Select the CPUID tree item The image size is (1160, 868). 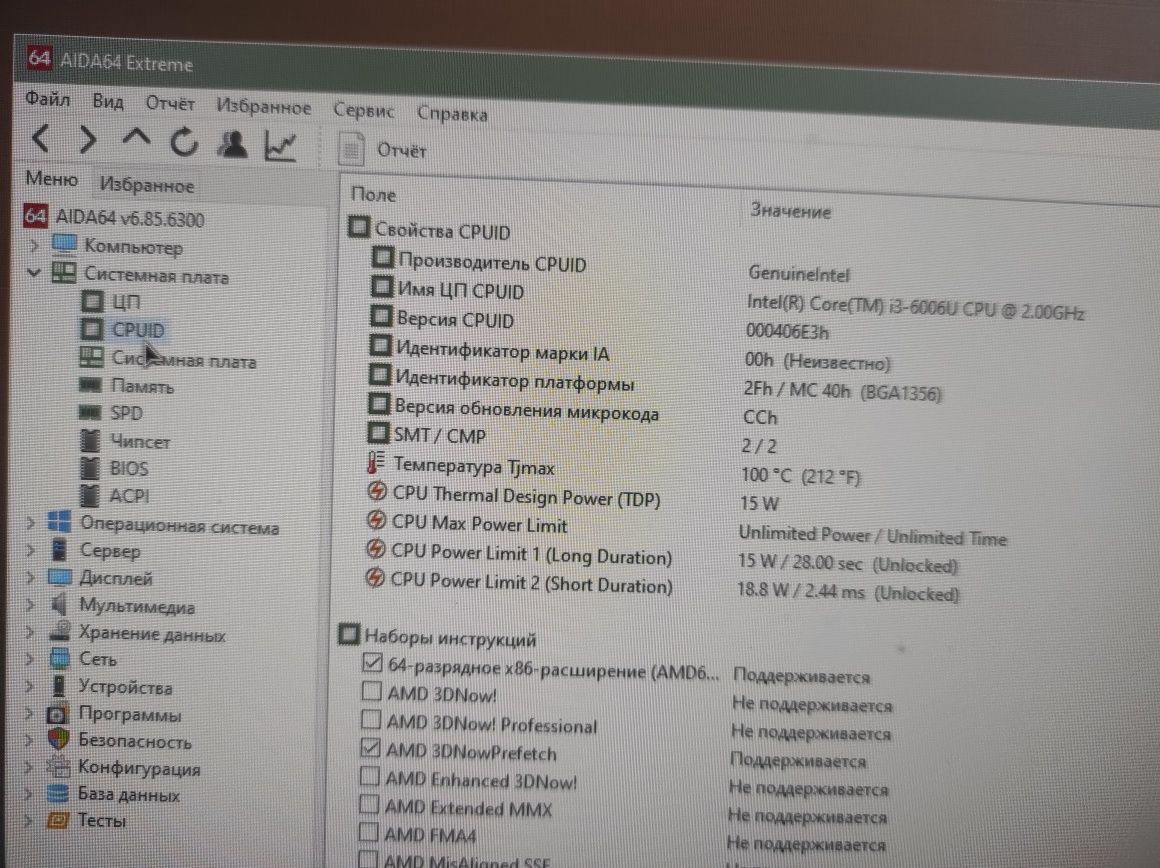(x=123, y=329)
